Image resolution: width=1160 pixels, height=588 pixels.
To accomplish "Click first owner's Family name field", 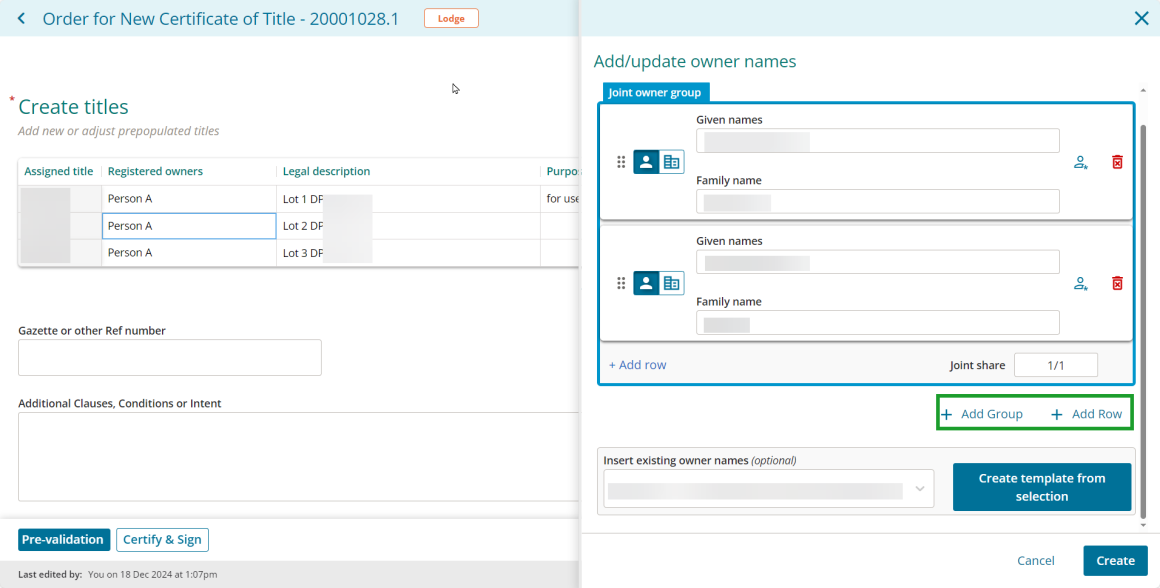I will click(877, 202).
